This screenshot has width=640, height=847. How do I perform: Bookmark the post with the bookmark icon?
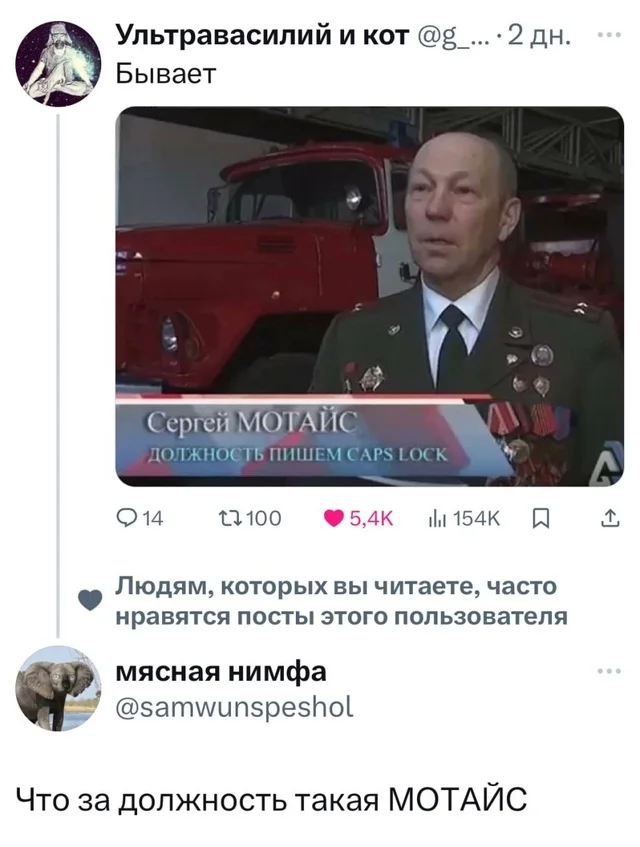pyautogui.click(x=541, y=519)
